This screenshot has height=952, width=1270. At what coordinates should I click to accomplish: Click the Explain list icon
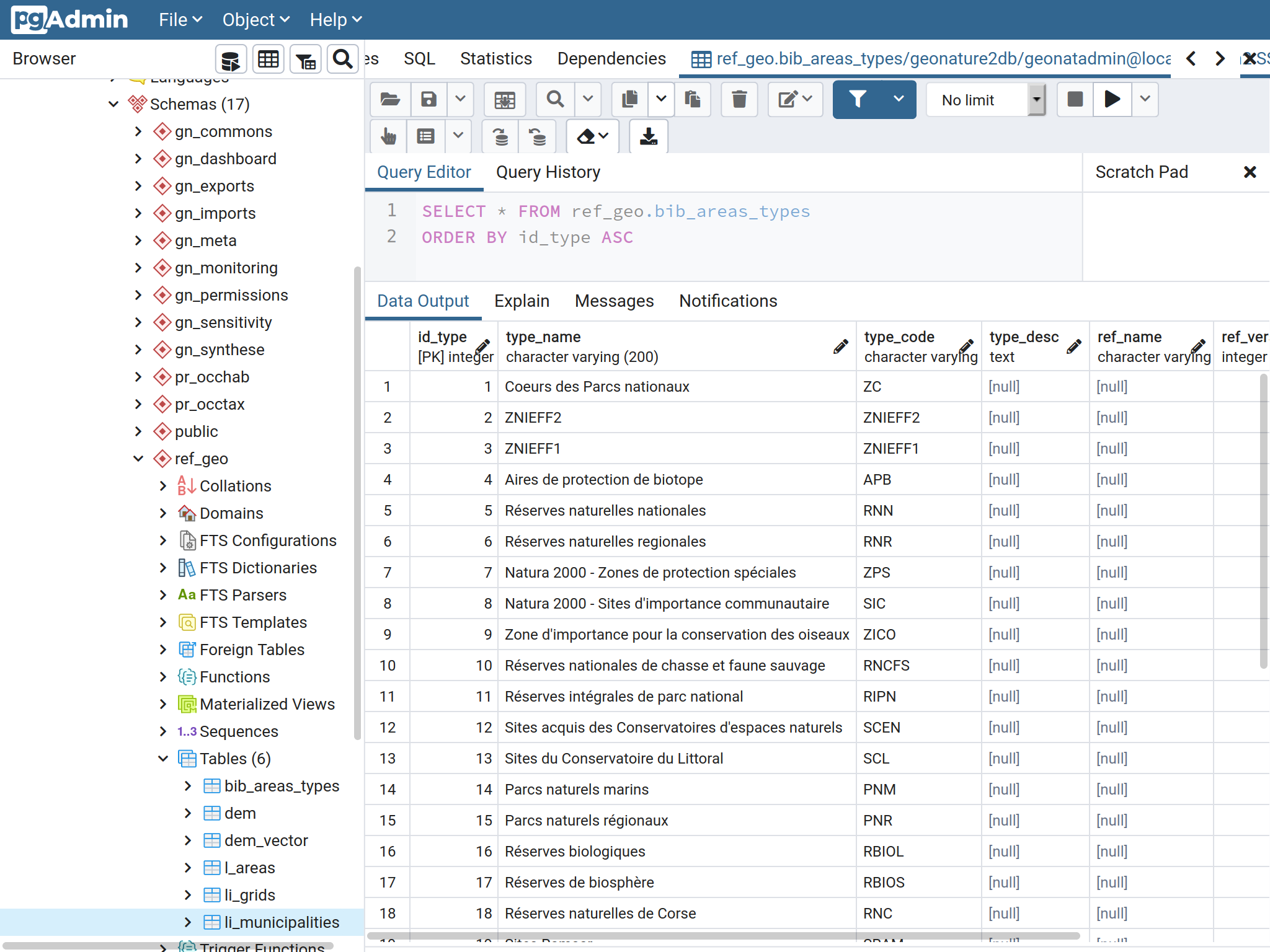(x=426, y=136)
